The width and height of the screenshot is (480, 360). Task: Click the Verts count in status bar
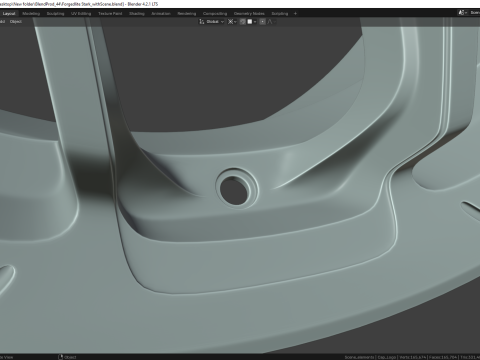tap(412, 357)
